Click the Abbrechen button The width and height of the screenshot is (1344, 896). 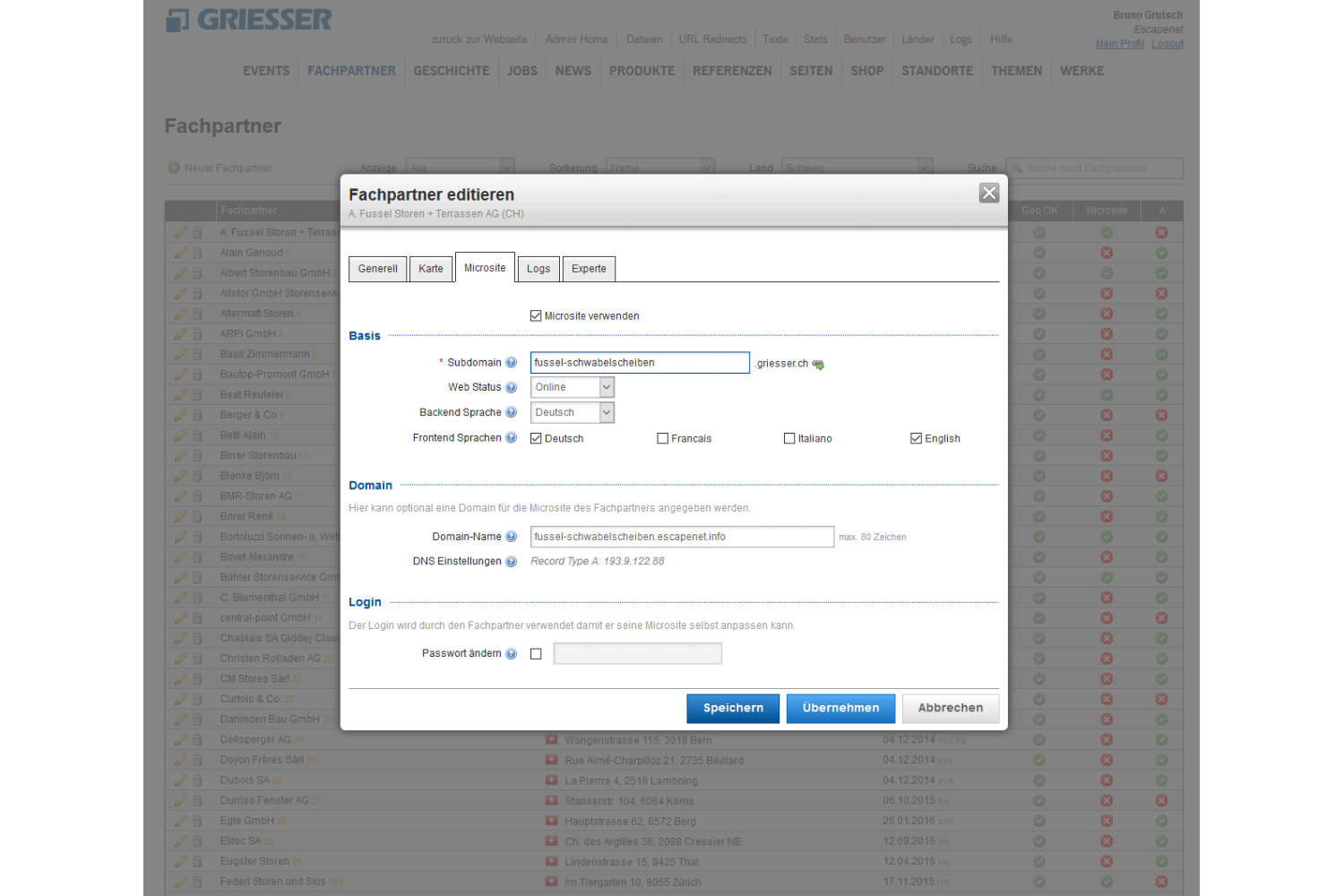[x=950, y=709]
